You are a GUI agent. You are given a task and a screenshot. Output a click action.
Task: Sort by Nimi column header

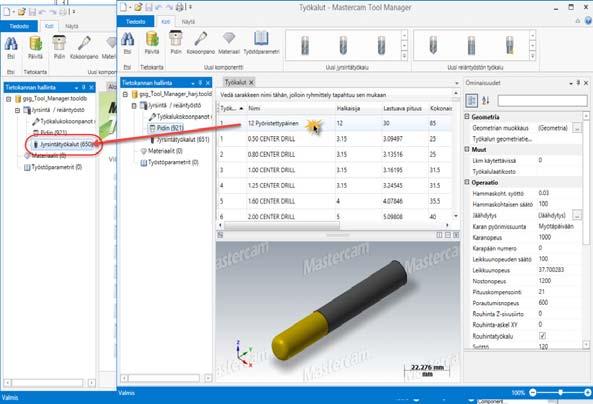coord(290,108)
